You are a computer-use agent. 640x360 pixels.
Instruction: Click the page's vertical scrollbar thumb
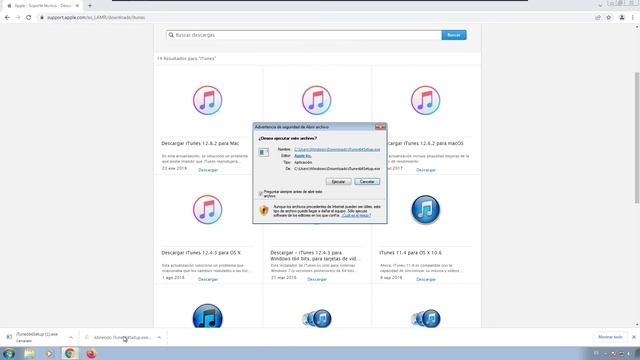pos(637,137)
